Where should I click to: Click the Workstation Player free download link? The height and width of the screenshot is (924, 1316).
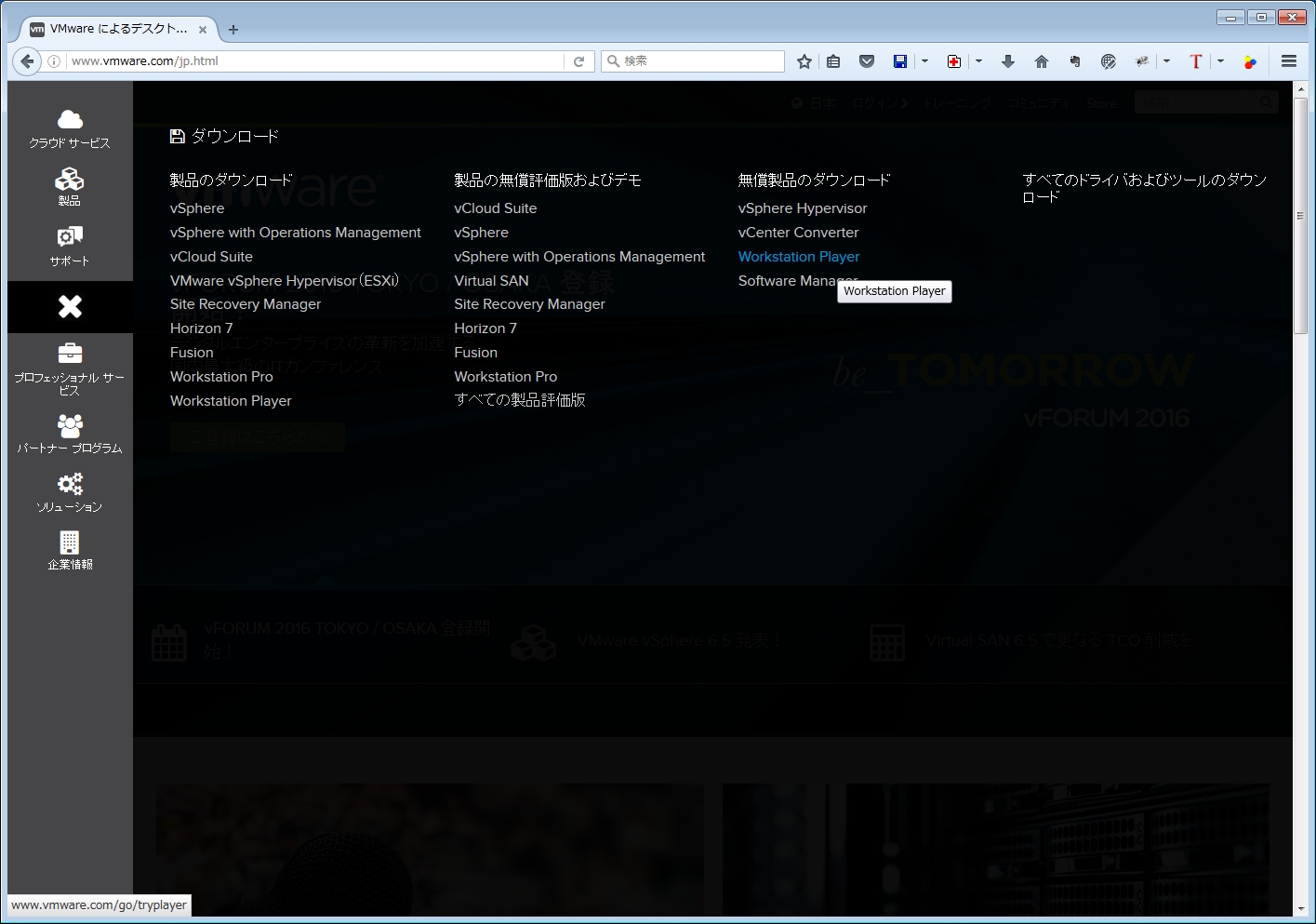798,257
